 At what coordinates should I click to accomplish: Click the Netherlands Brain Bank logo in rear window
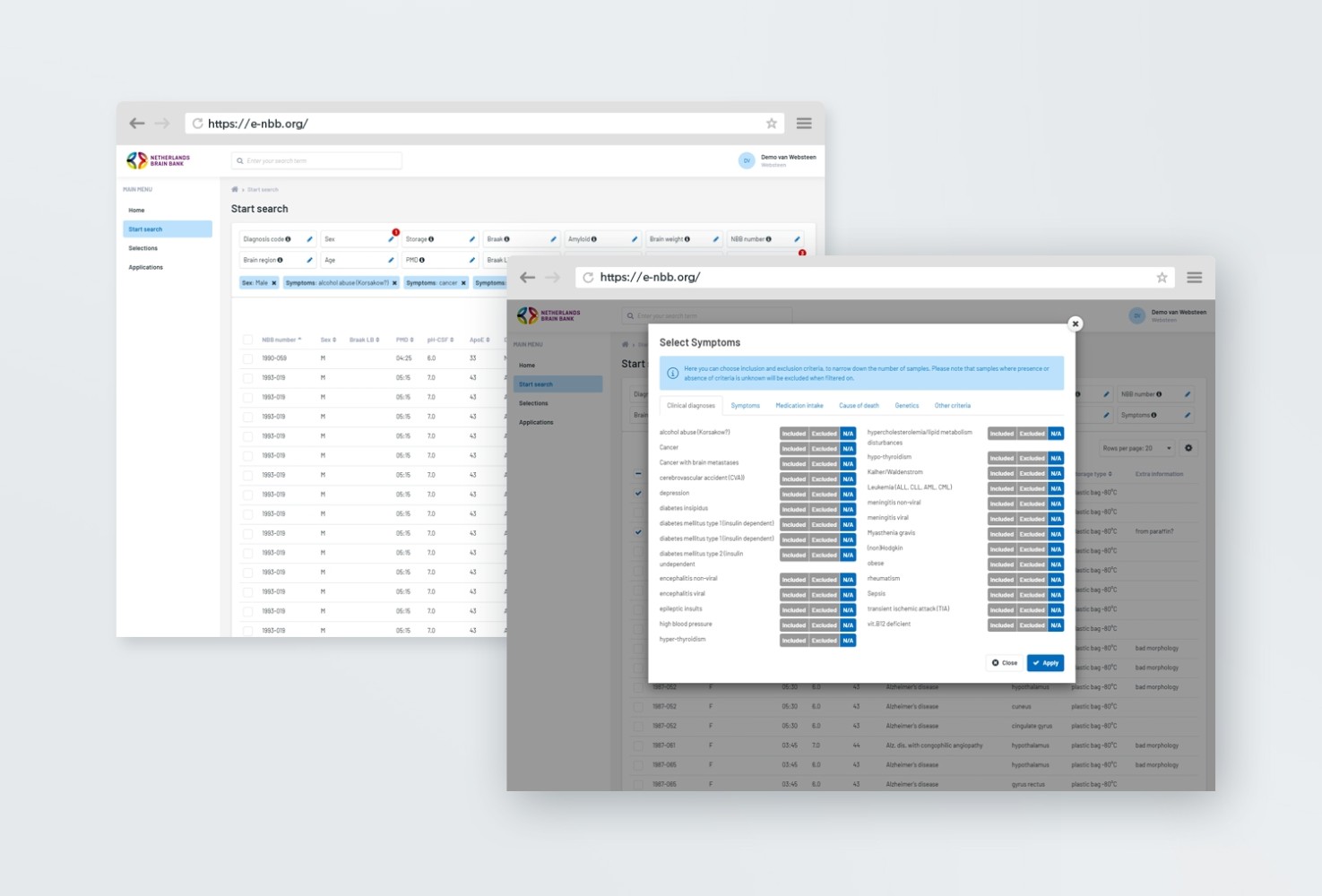tap(159, 160)
